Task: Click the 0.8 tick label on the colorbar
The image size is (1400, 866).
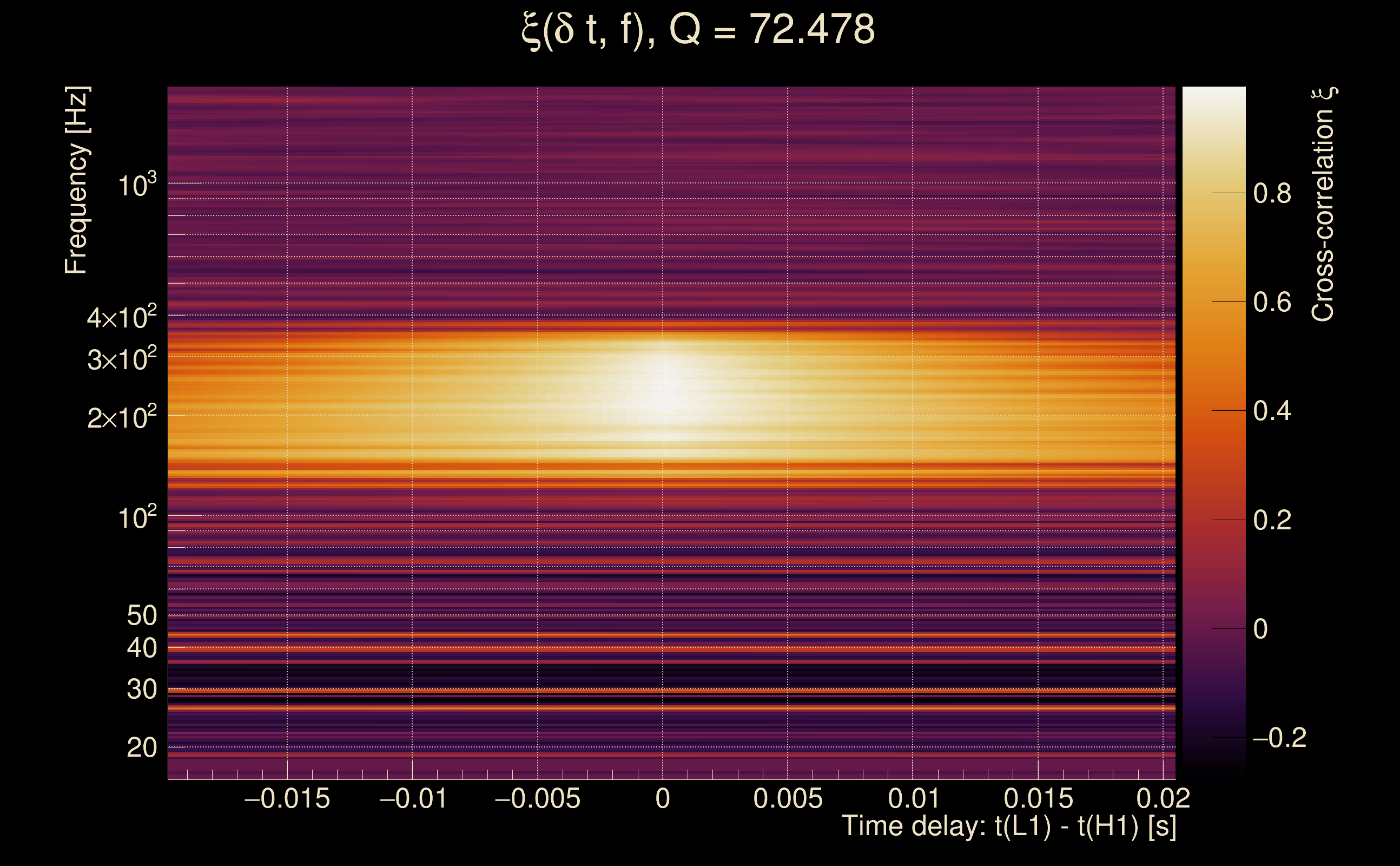Action: pyautogui.click(x=1272, y=194)
